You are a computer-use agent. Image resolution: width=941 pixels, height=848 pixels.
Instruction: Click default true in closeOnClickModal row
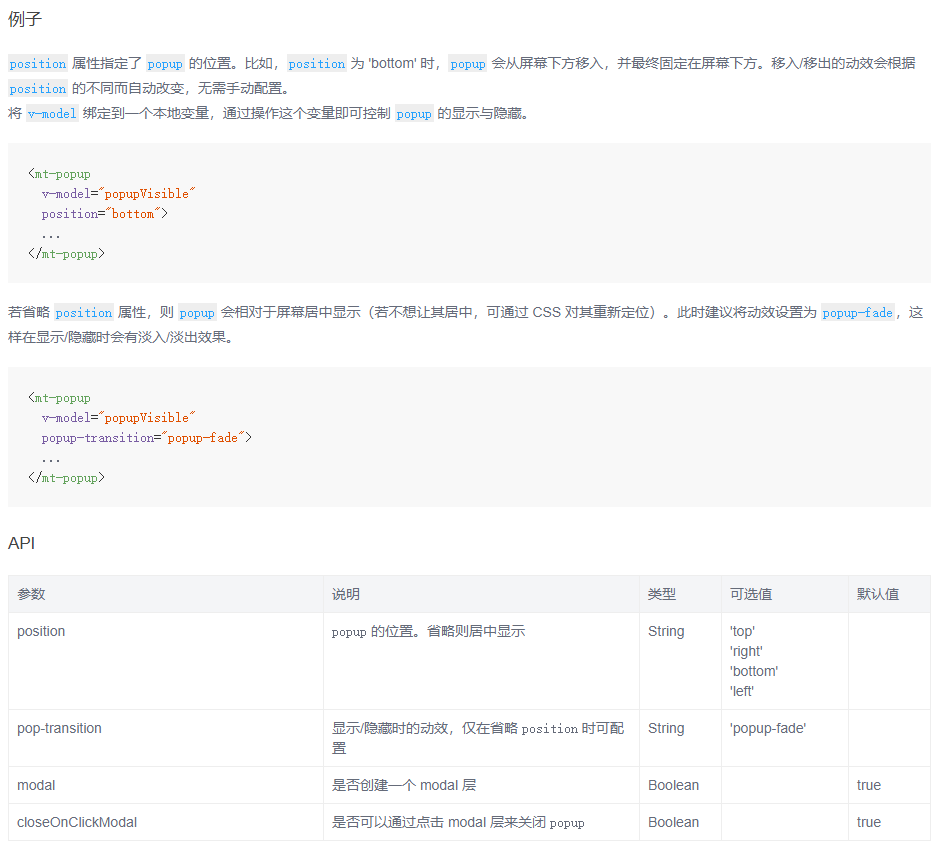click(868, 822)
